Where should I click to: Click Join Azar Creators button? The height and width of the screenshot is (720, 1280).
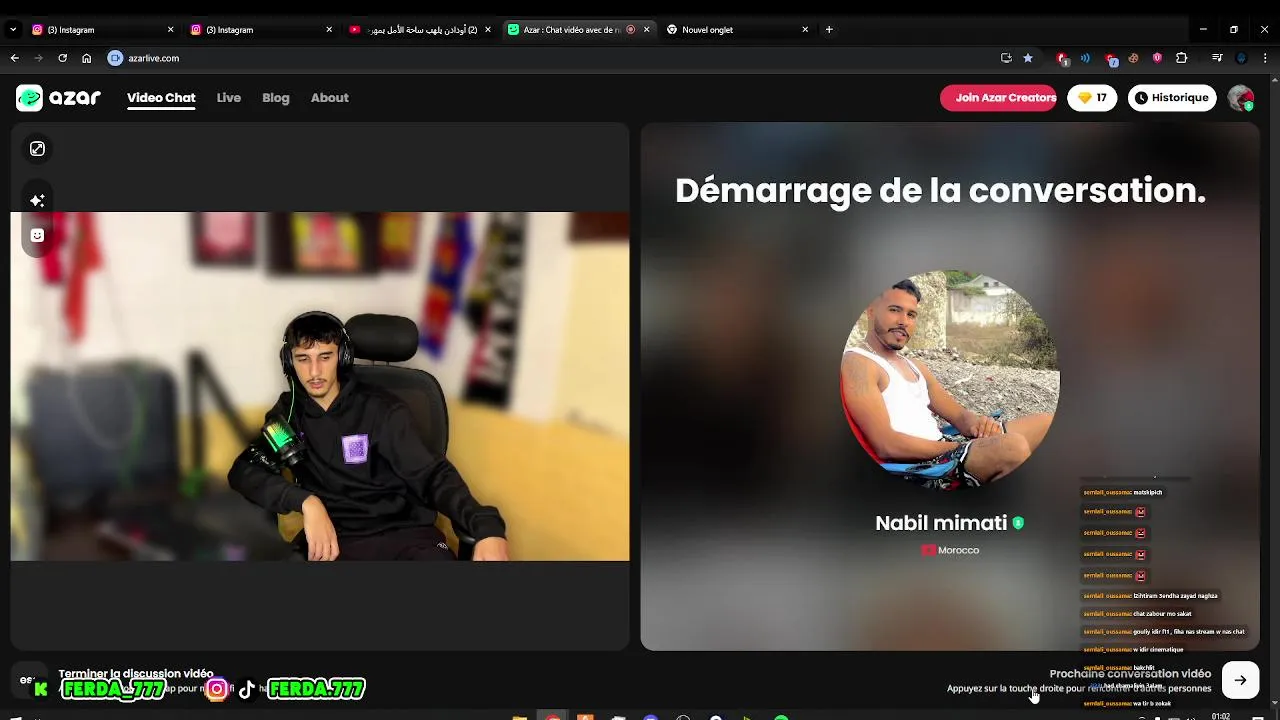tap(998, 98)
